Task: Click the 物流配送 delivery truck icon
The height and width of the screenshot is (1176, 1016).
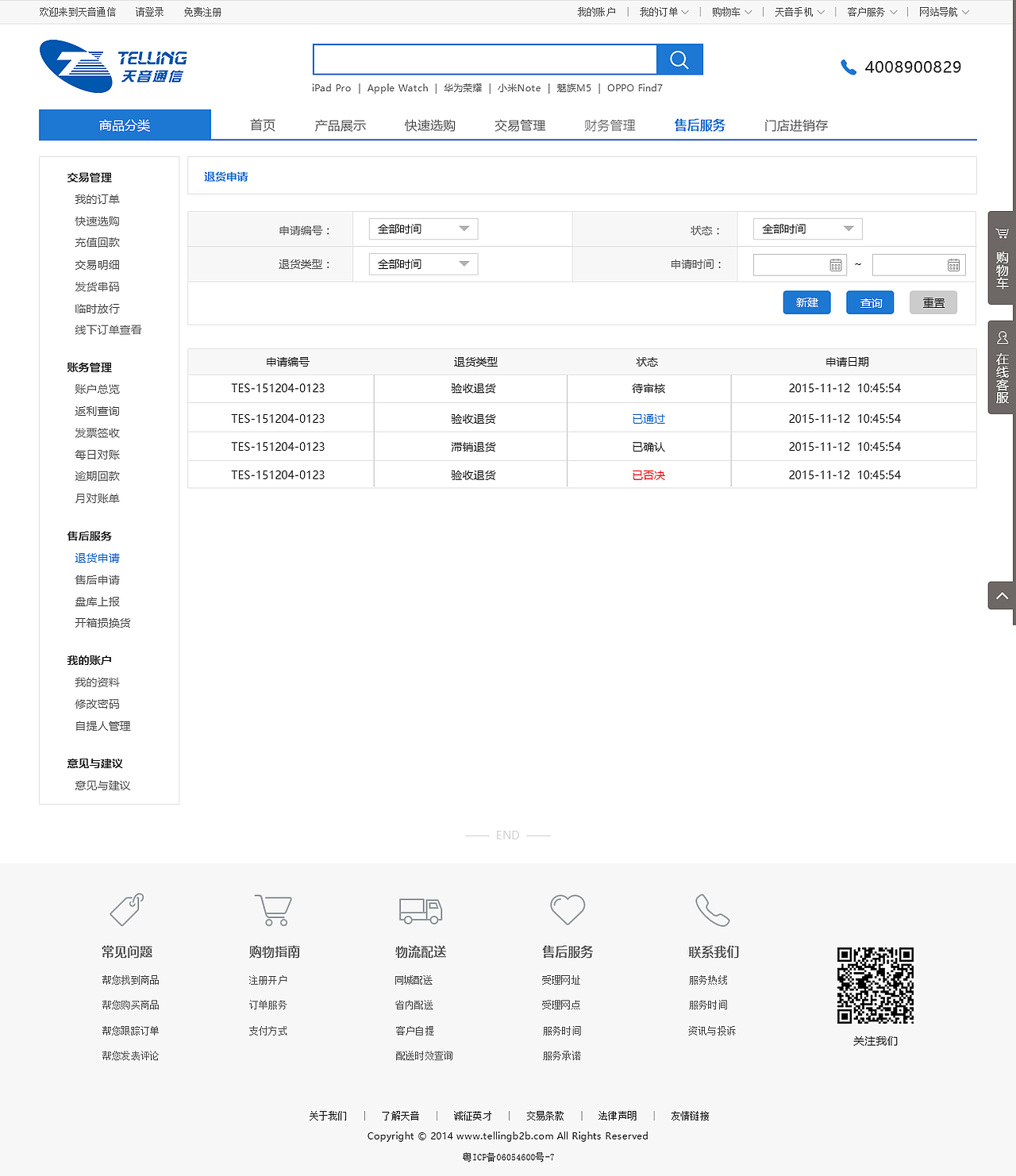Action: [420, 910]
